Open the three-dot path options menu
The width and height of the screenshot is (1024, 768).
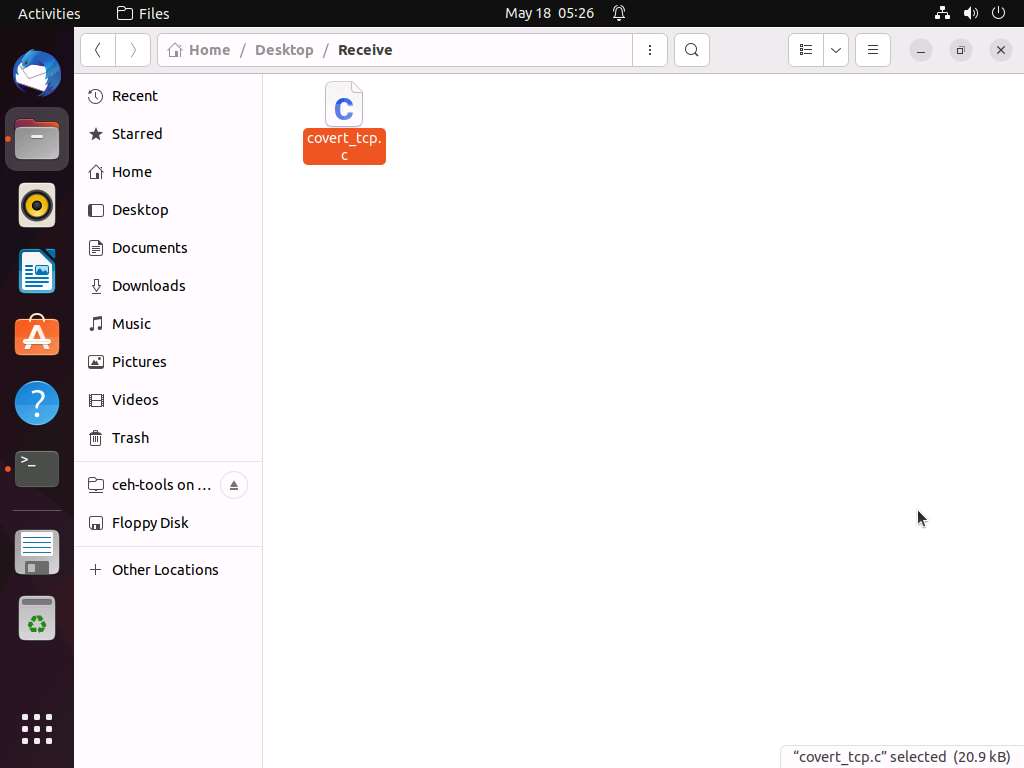(650, 50)
